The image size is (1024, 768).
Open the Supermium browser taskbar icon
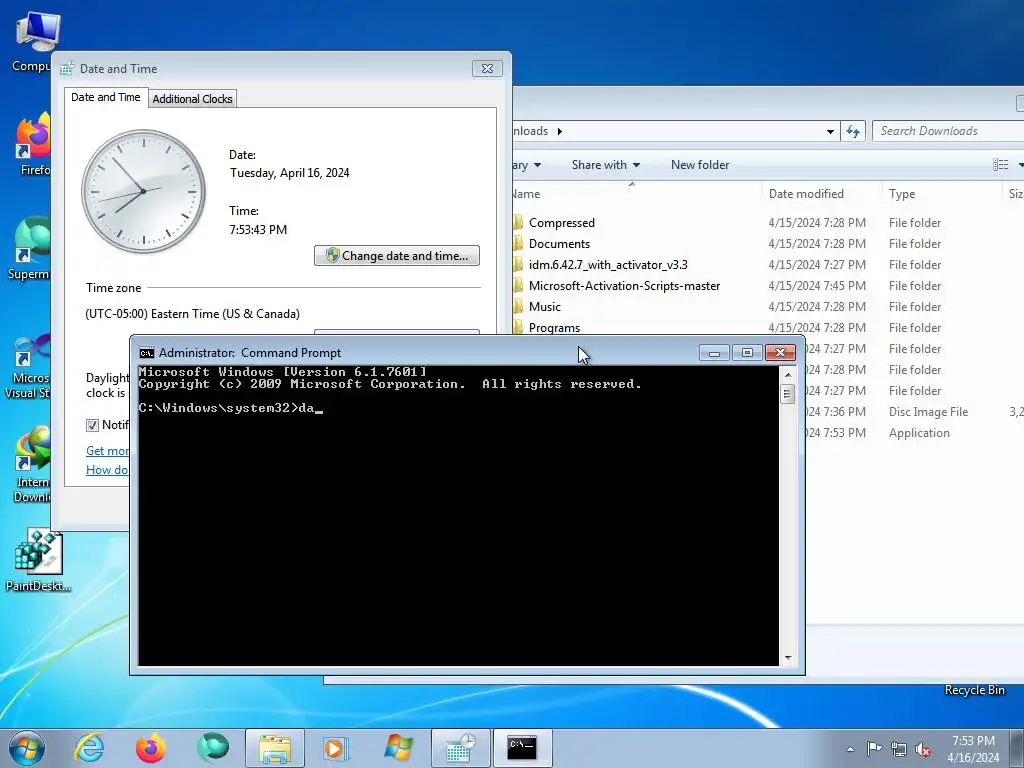(x=213, y=748)
